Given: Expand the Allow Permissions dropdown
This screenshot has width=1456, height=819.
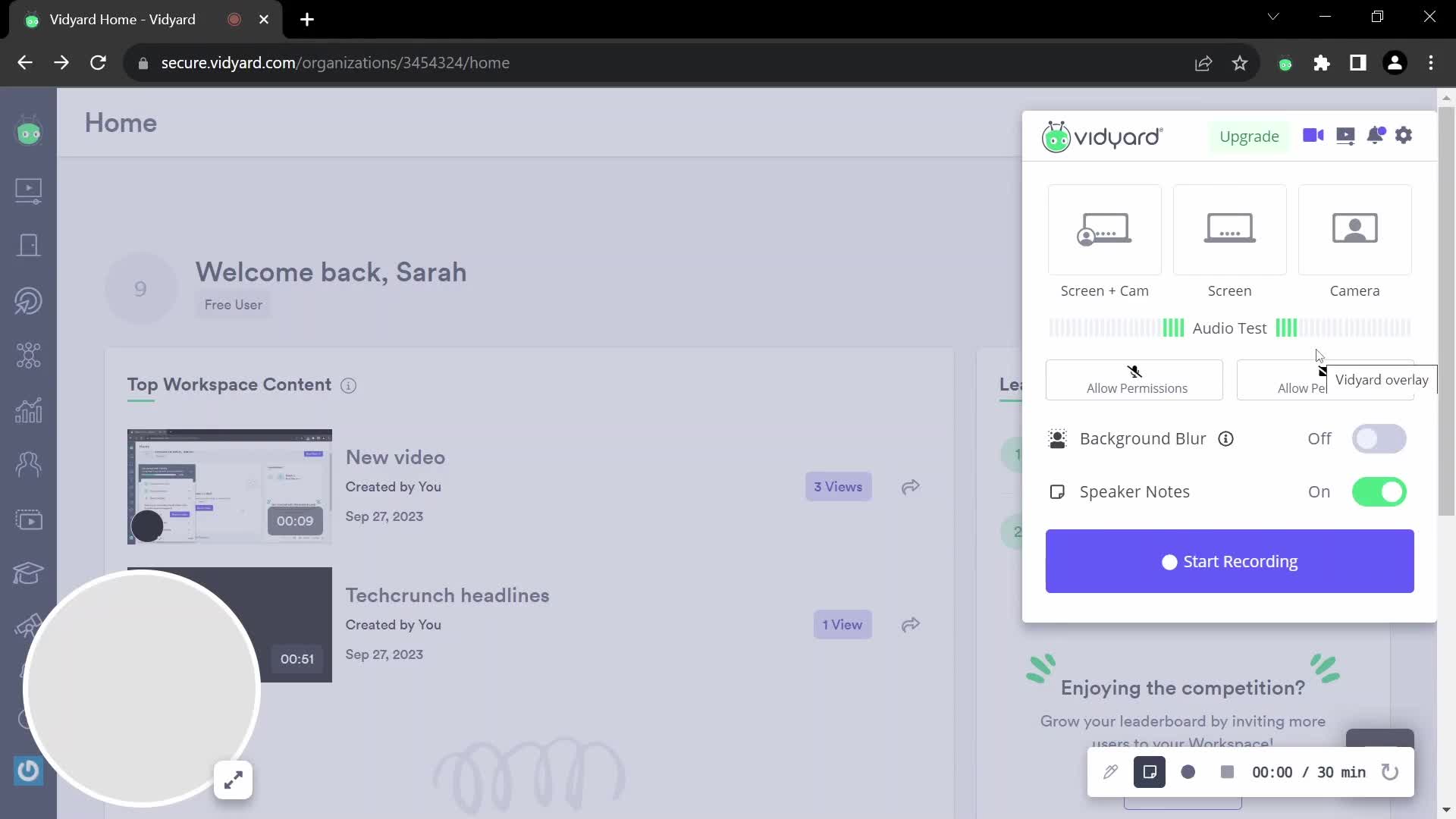Looking at the screenshot, I should click(x=1135, y=378).
